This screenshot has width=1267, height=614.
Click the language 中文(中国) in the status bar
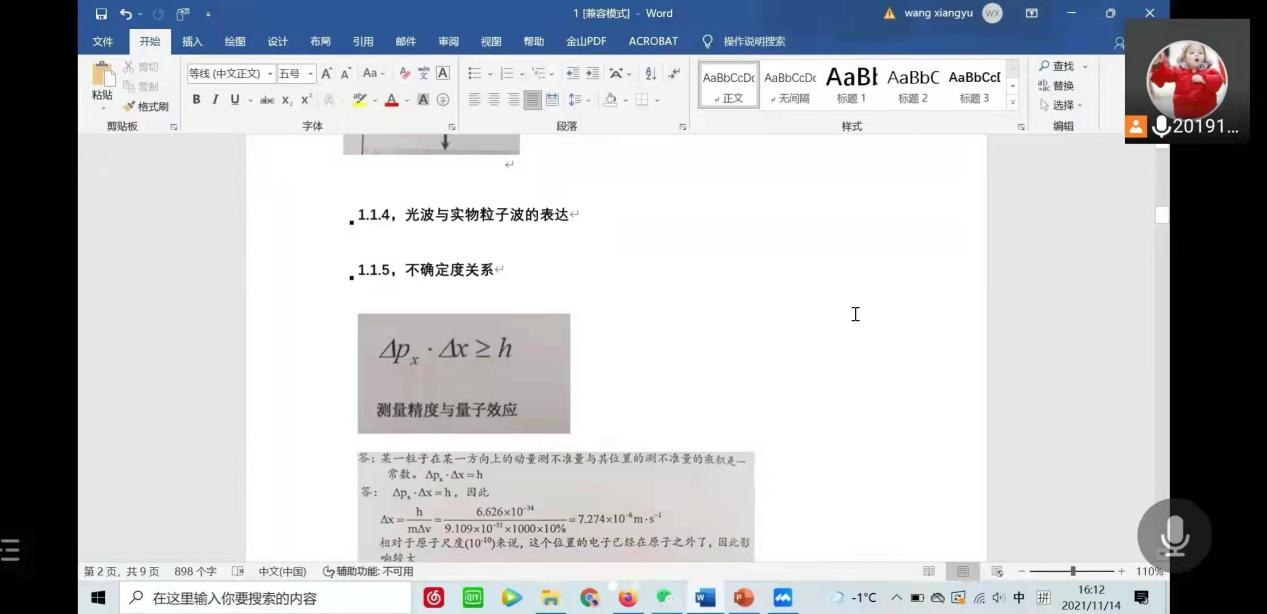(x=282, y=571)
